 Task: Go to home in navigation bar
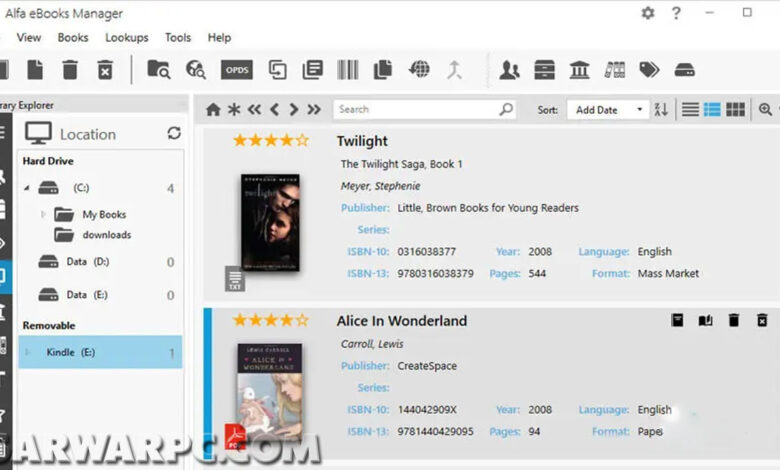(213, 109)
